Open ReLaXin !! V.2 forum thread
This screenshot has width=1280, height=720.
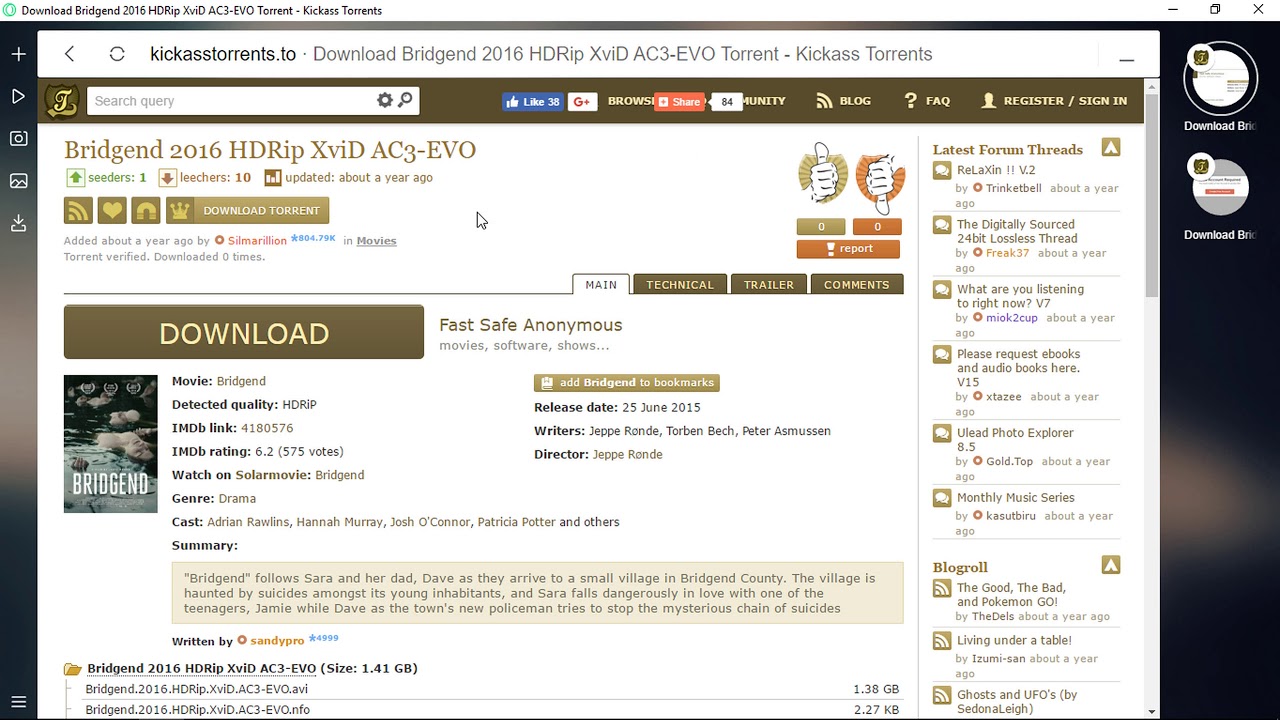996,170
